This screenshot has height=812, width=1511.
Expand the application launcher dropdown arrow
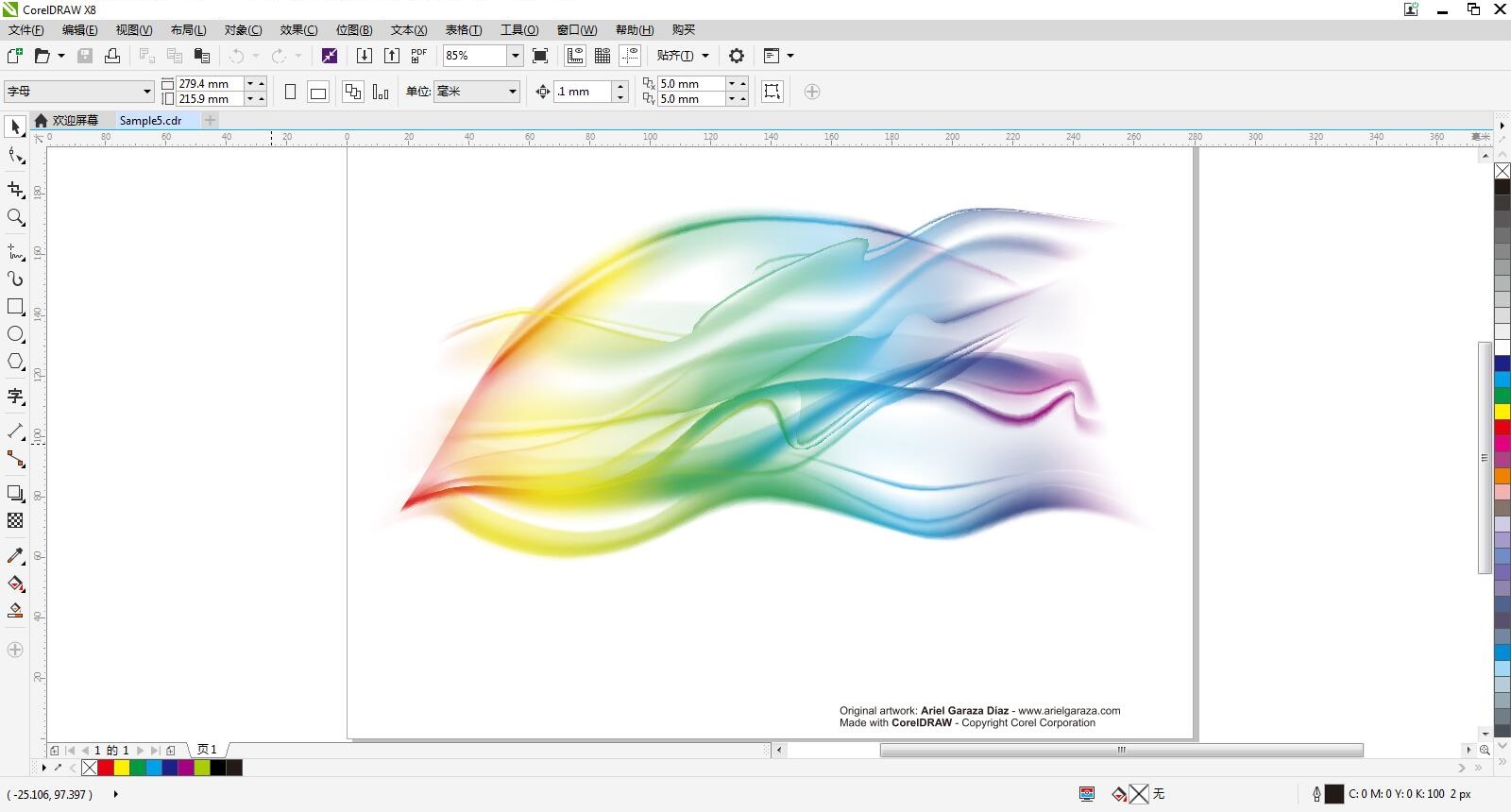click(x=790, y=56)
